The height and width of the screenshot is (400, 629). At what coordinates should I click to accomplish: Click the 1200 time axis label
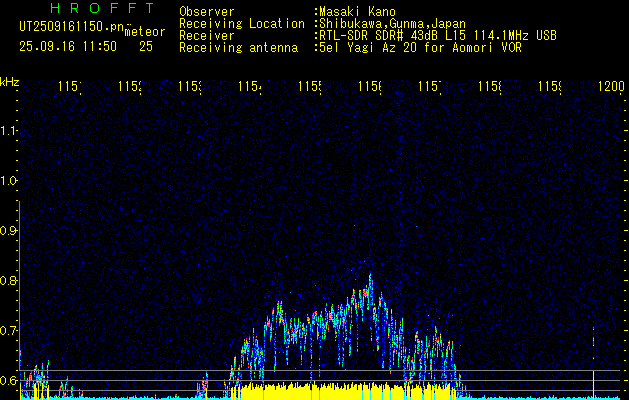[x=611, y=86]
